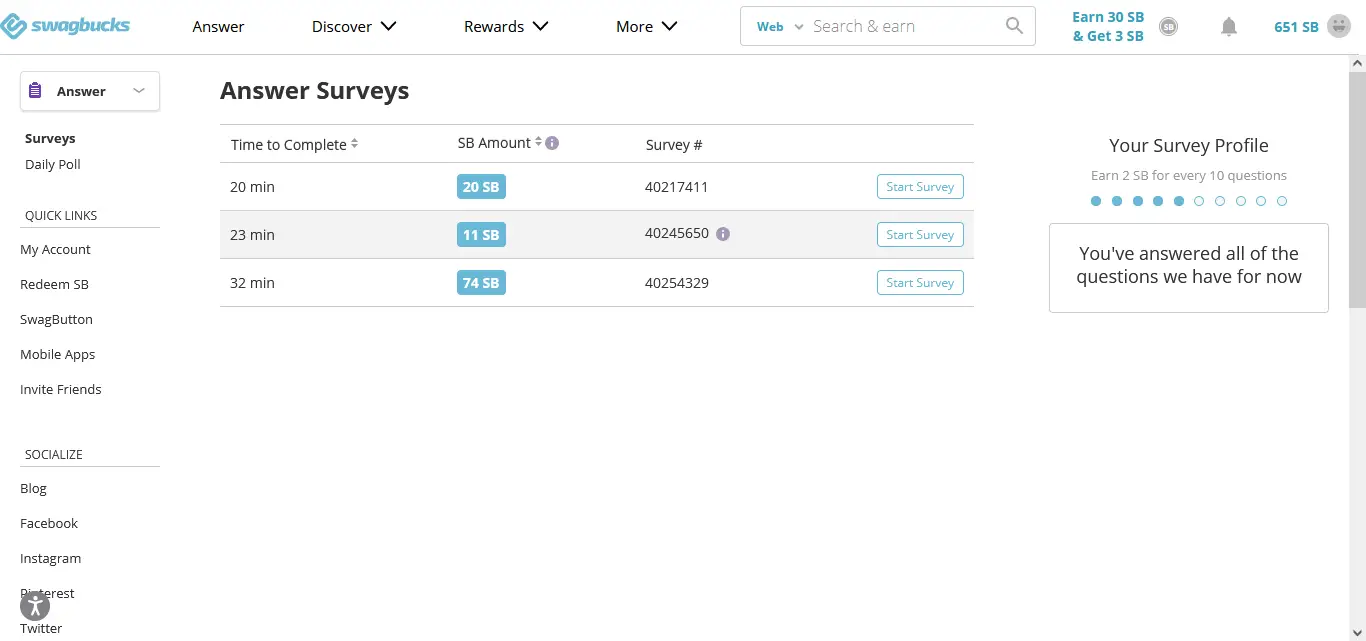
Task: Click Redeem SB in Quick Links
Action: pos(54,284)
